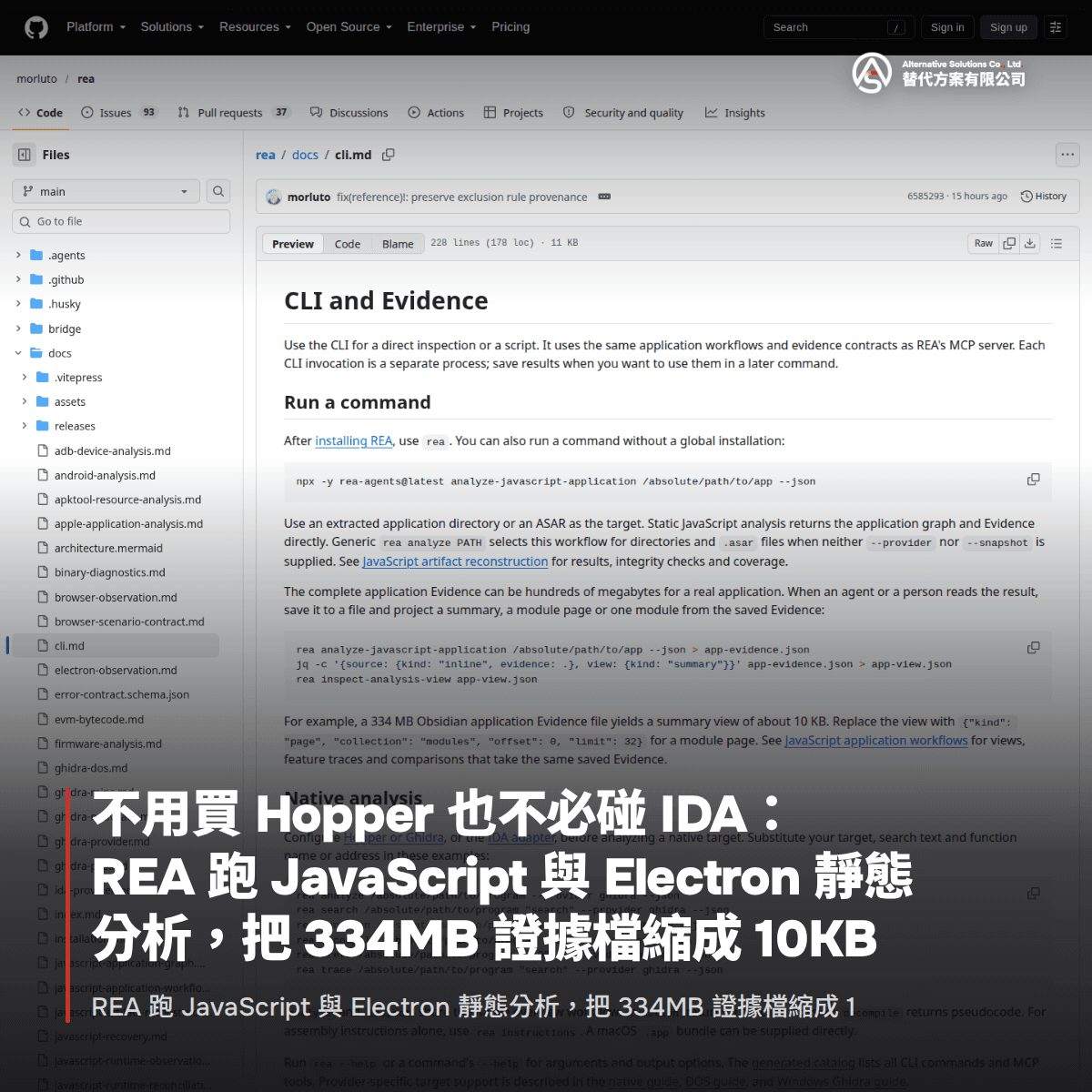Open the rea repository link in the header
Screen dimensions: 1092x1092
pyautogui.click(x=86, y=79)
